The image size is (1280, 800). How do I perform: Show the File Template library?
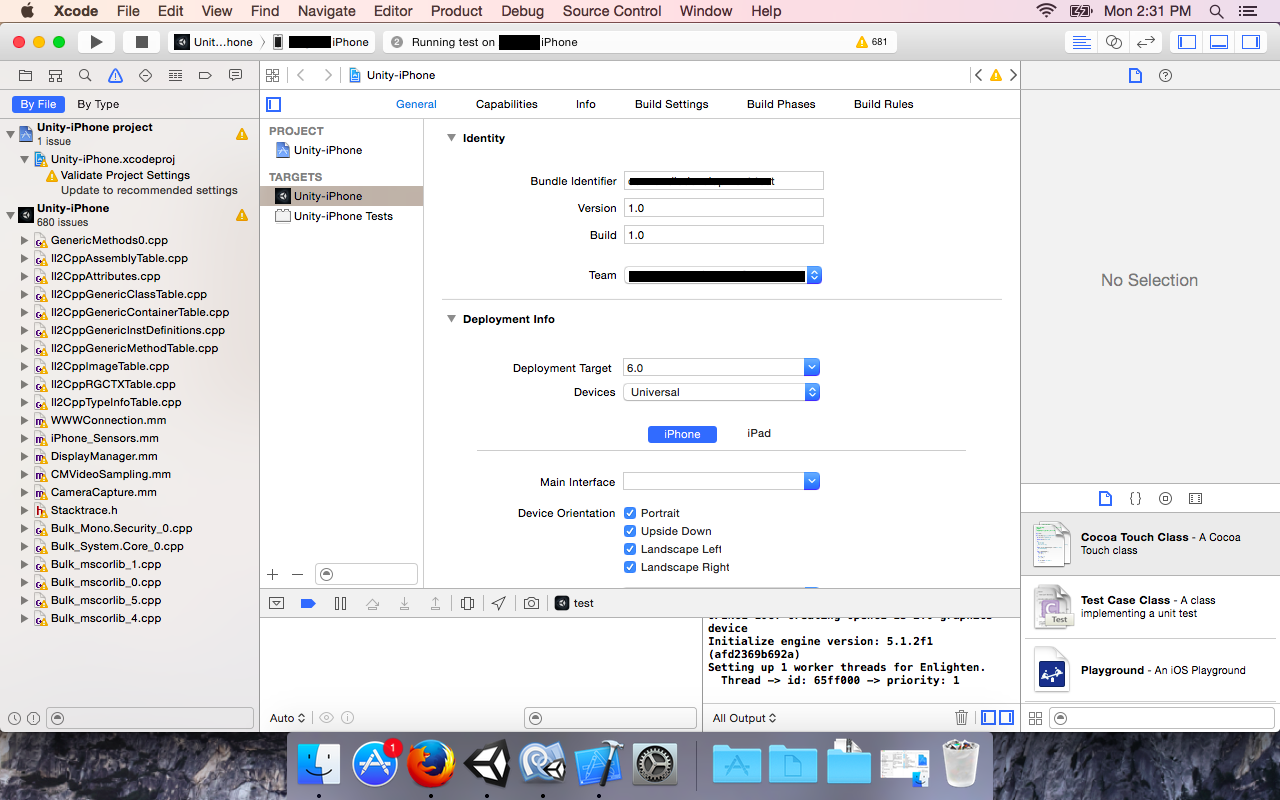(1105, 498)
